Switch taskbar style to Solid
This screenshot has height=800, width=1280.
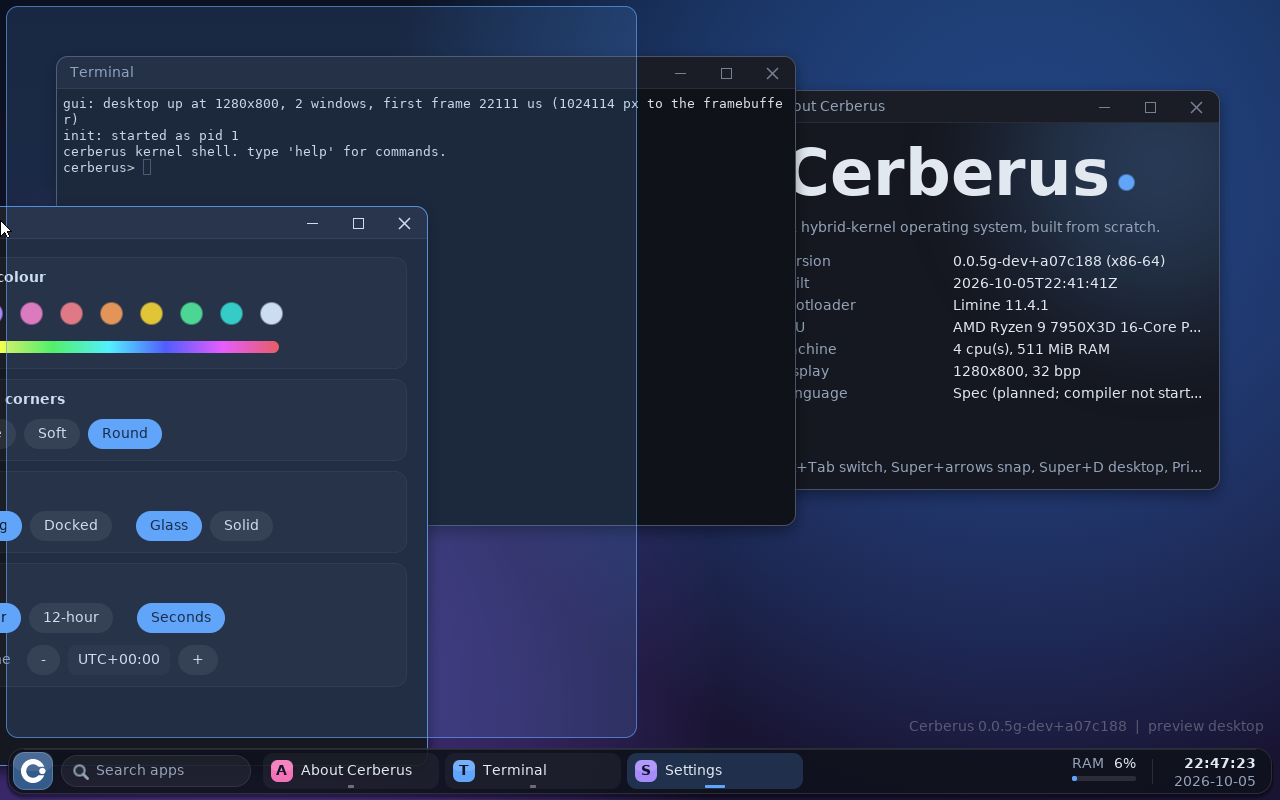[x=241, y=525]
